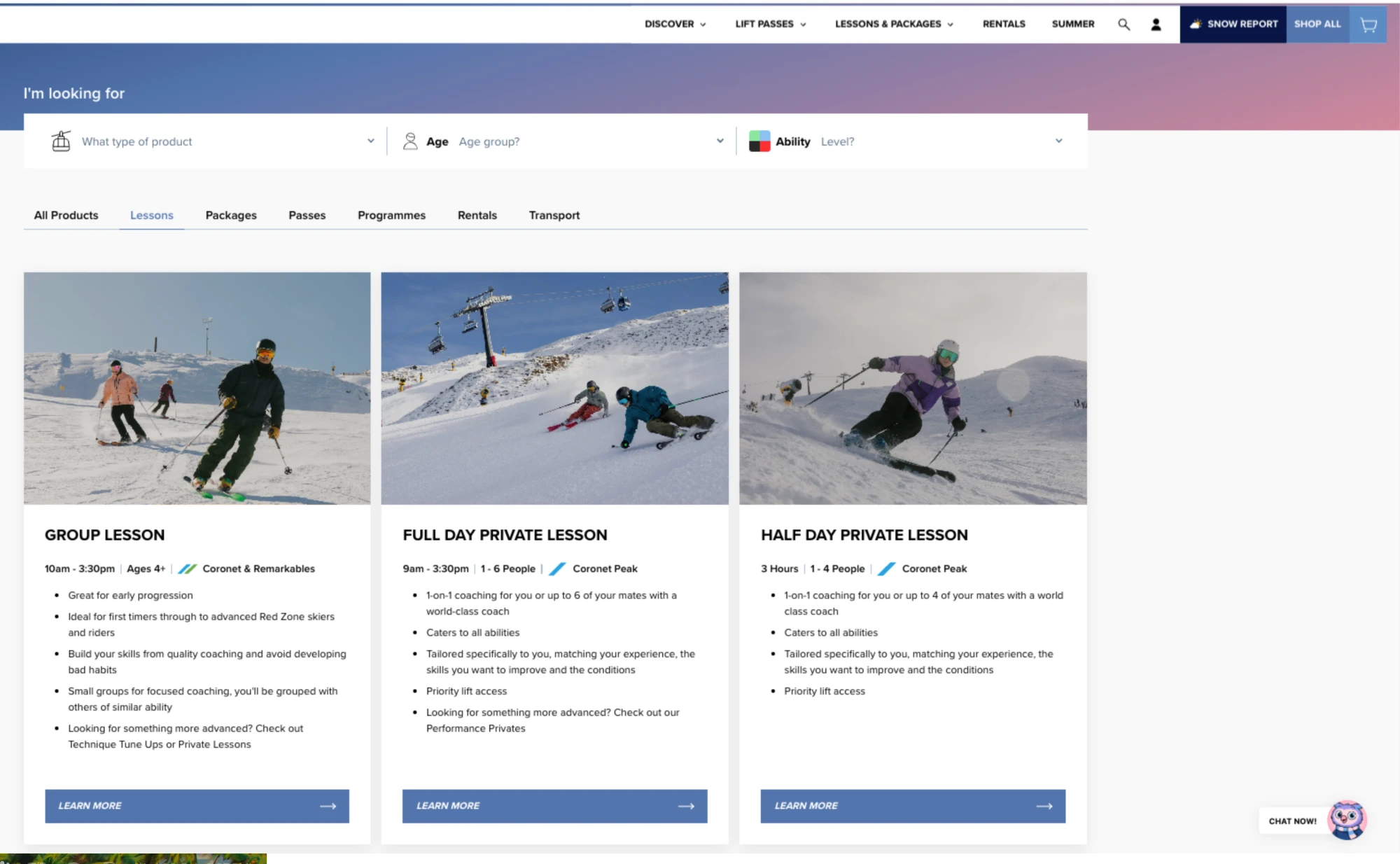Screen dimensions: 1400x864
Task: Click the Chat Now owl mascot
Action: [1347, 820]
